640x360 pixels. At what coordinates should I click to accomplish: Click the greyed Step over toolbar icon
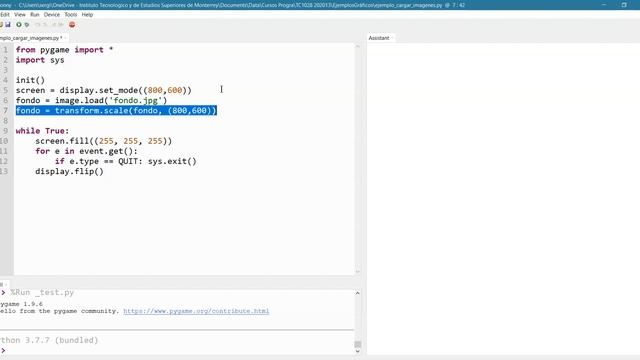click(x=38, y=24)
